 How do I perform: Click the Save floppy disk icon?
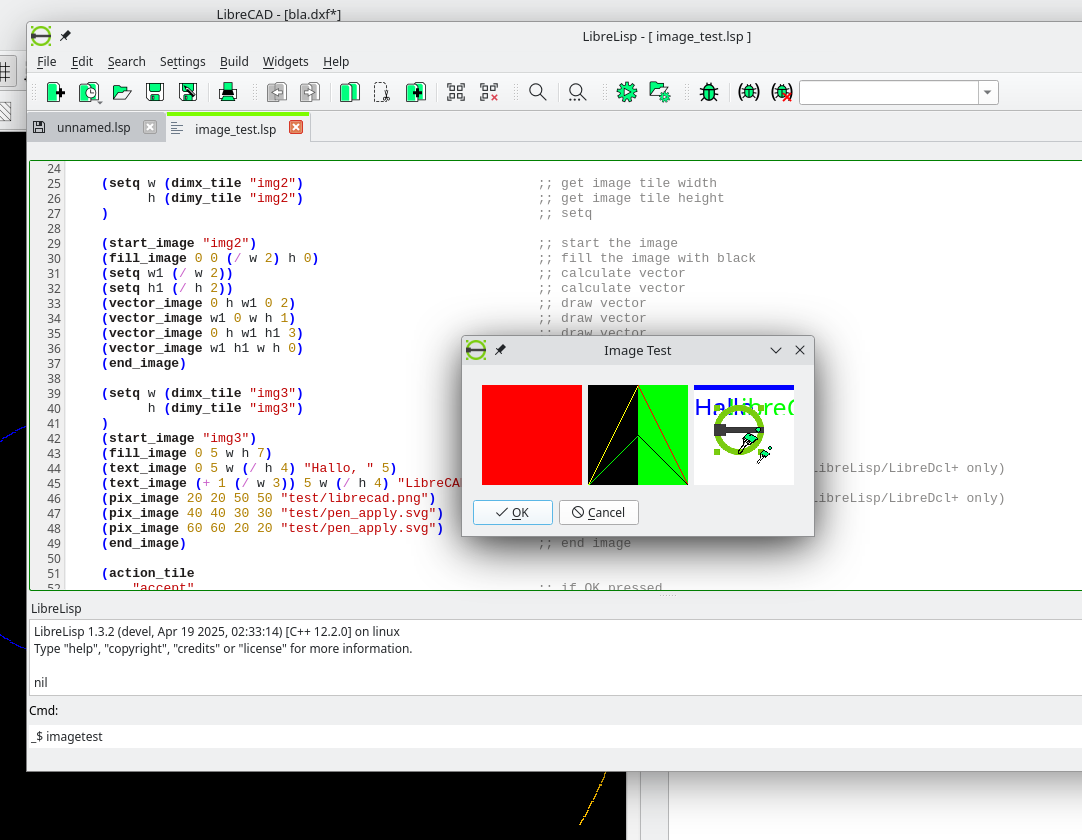coord(155,93)
